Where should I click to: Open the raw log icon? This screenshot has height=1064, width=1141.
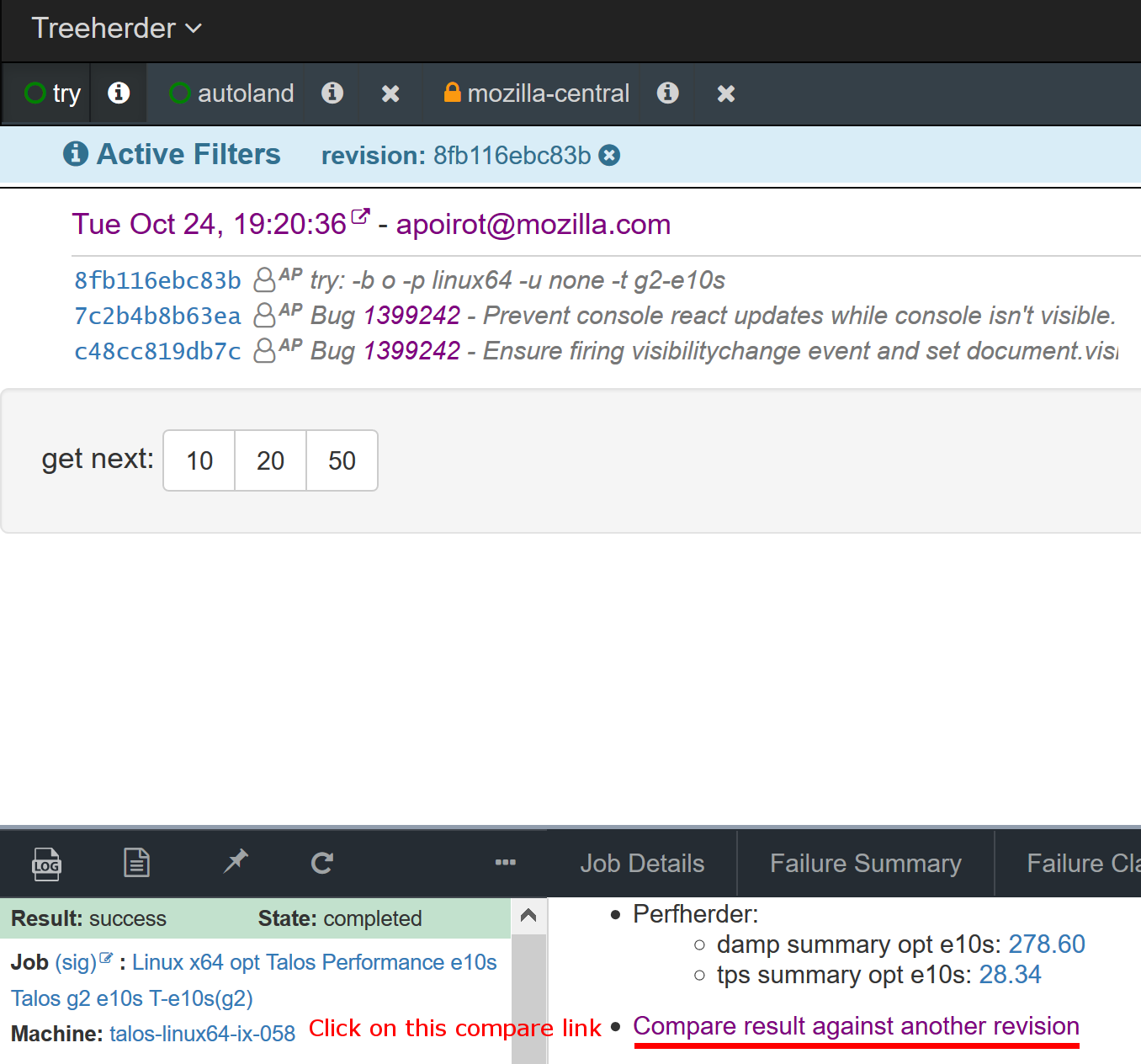[46, 864]
